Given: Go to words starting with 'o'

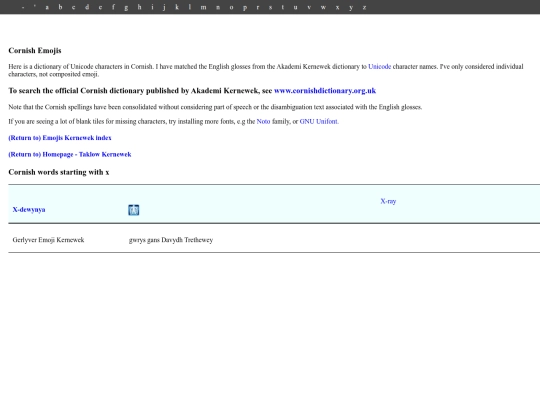Looking at the screenshot, I should coord(231,7).
